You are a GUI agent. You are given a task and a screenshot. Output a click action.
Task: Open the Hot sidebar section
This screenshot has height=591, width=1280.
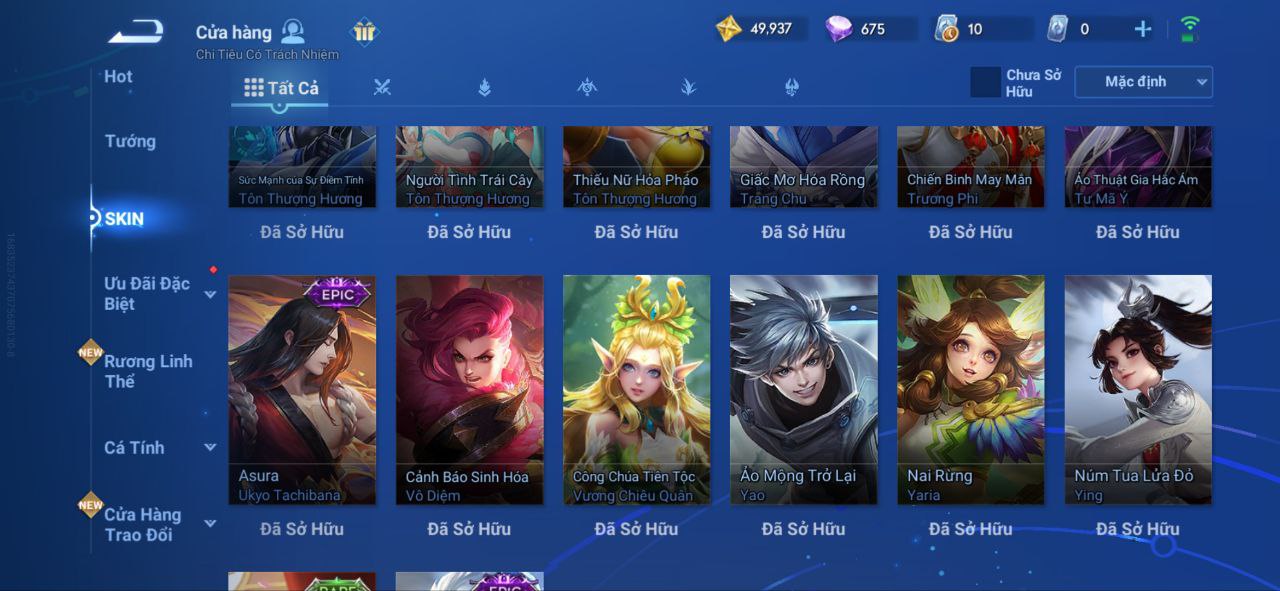coord(118,77)
